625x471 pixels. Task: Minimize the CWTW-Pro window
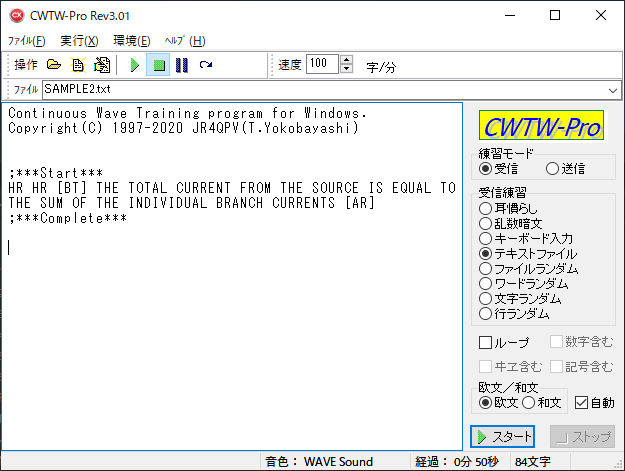tap(510, 16)
